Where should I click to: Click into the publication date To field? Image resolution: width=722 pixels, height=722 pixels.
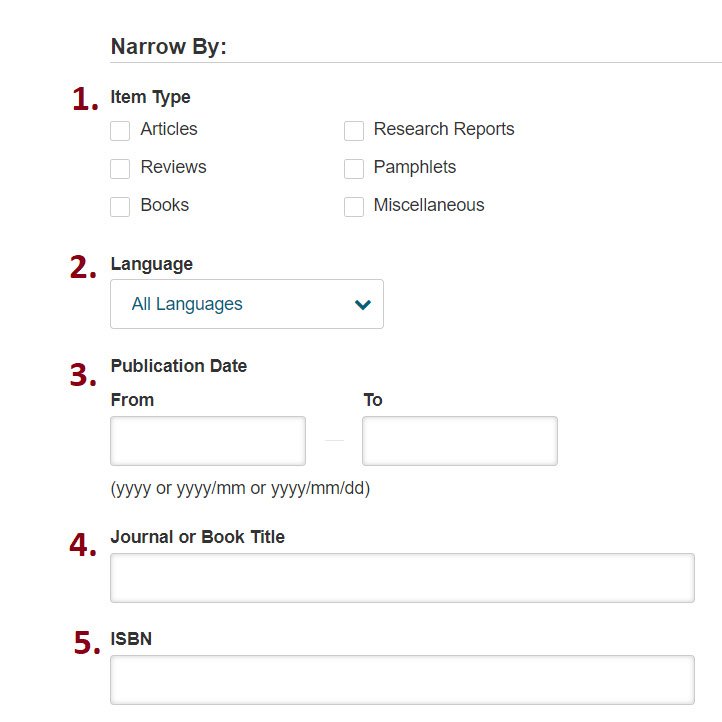click(460, 441)
